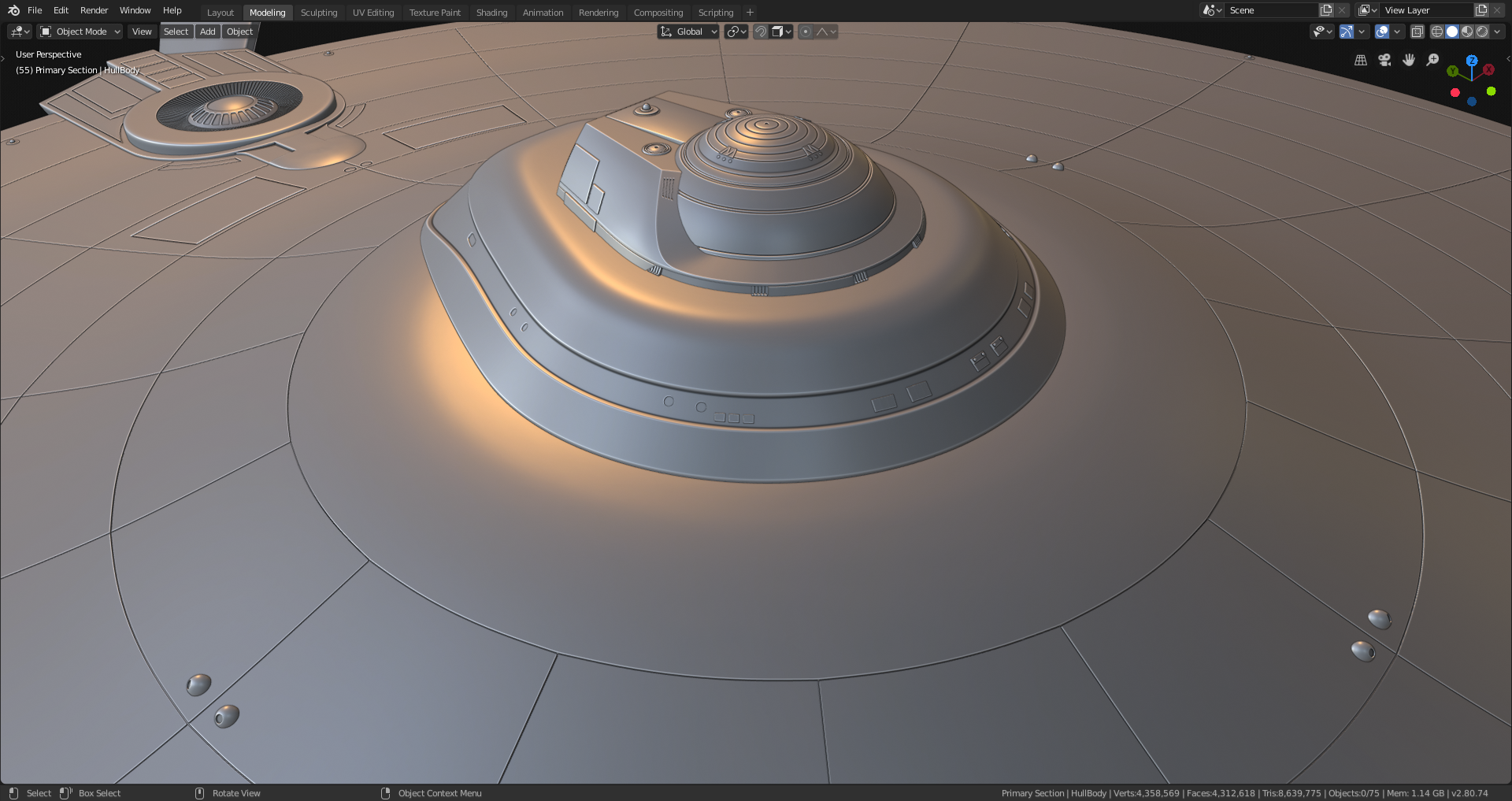Switch to the Rendering workspace tab
Screen dimensions: 1512x801
tap(598, 13)
